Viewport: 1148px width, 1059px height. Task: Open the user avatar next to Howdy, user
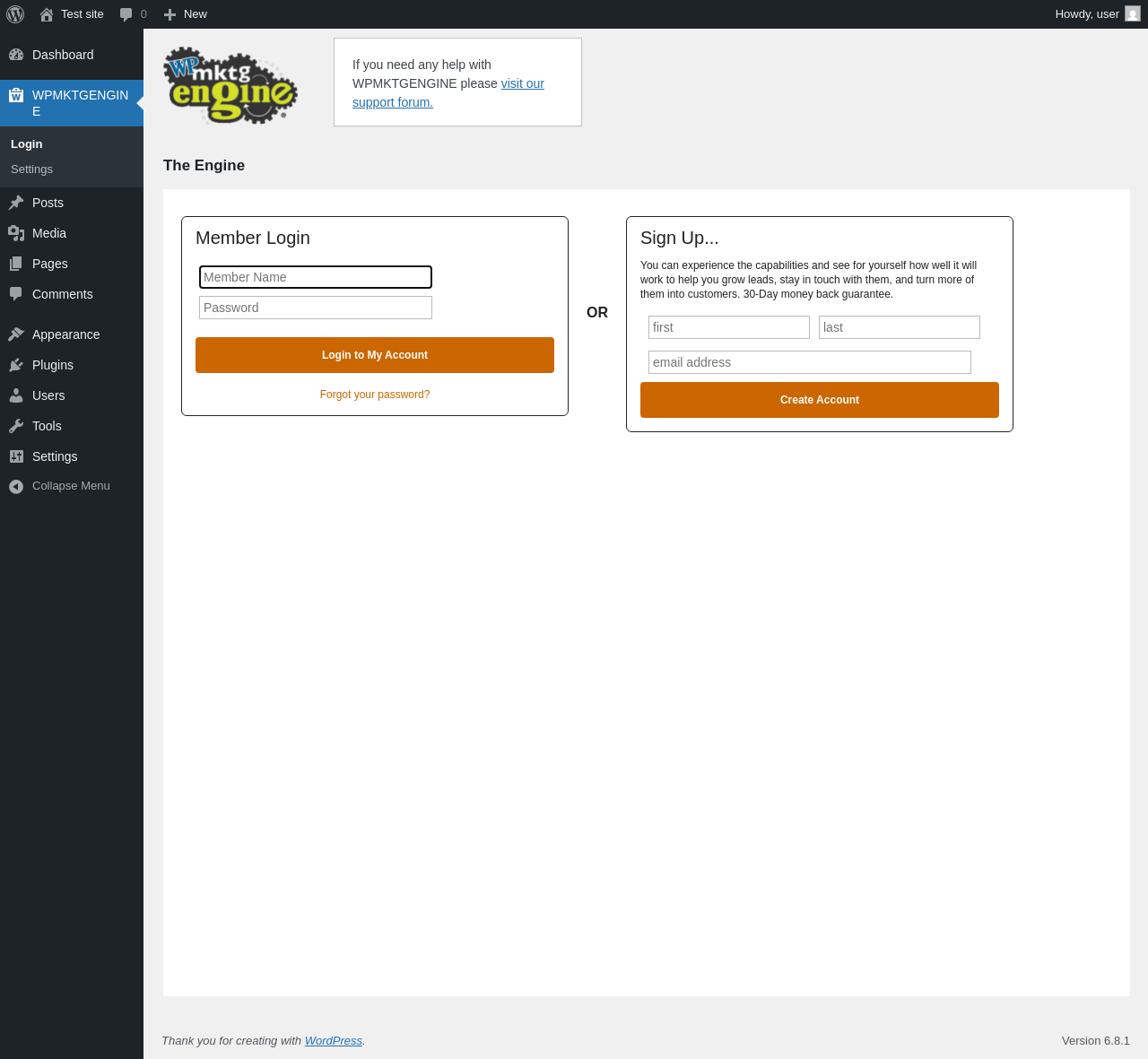1133,14
